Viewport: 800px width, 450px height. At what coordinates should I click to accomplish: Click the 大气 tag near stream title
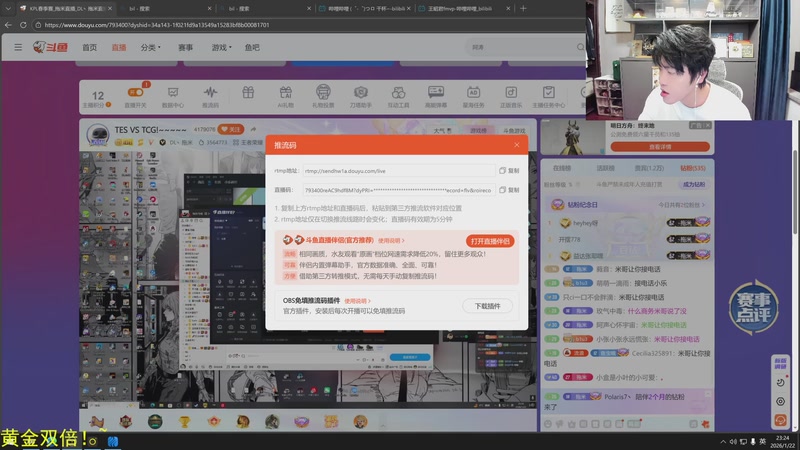pyautogui.click(x=442, y=131)
